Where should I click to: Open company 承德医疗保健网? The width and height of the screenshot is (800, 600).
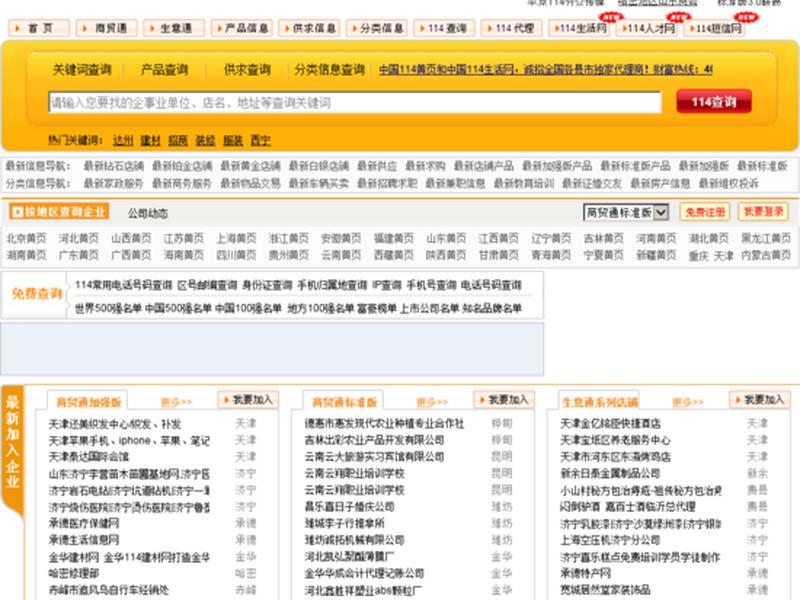point(84,523)
